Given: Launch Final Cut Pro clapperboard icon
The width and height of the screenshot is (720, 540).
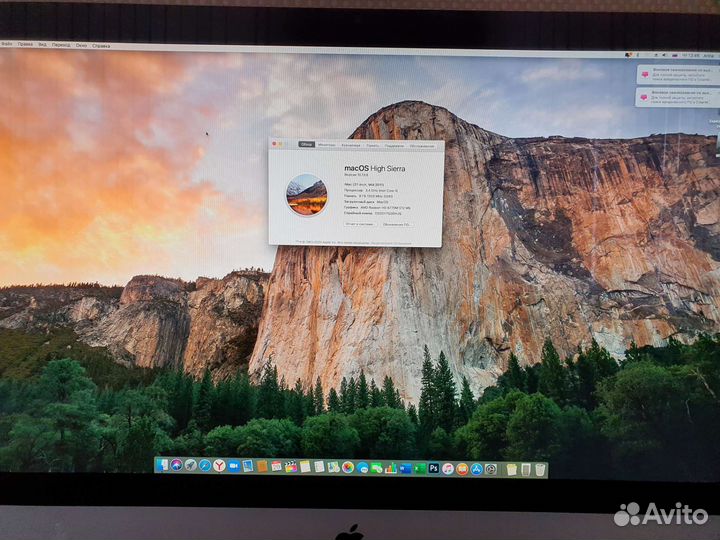Looking at the screenshot, I should point(291,467).
